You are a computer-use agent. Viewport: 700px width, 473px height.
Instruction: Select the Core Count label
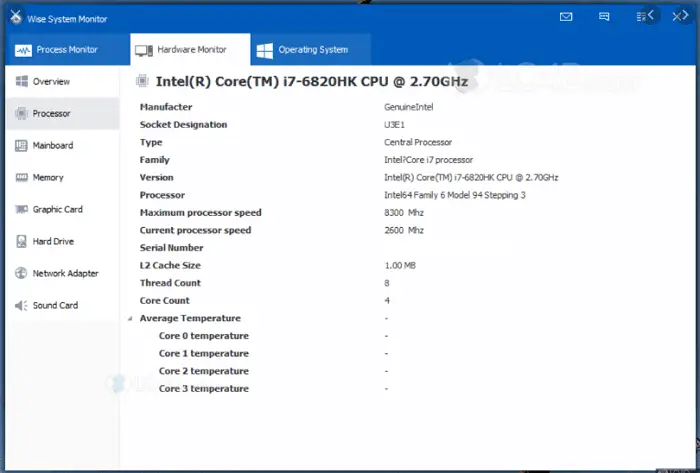point(165,301)
